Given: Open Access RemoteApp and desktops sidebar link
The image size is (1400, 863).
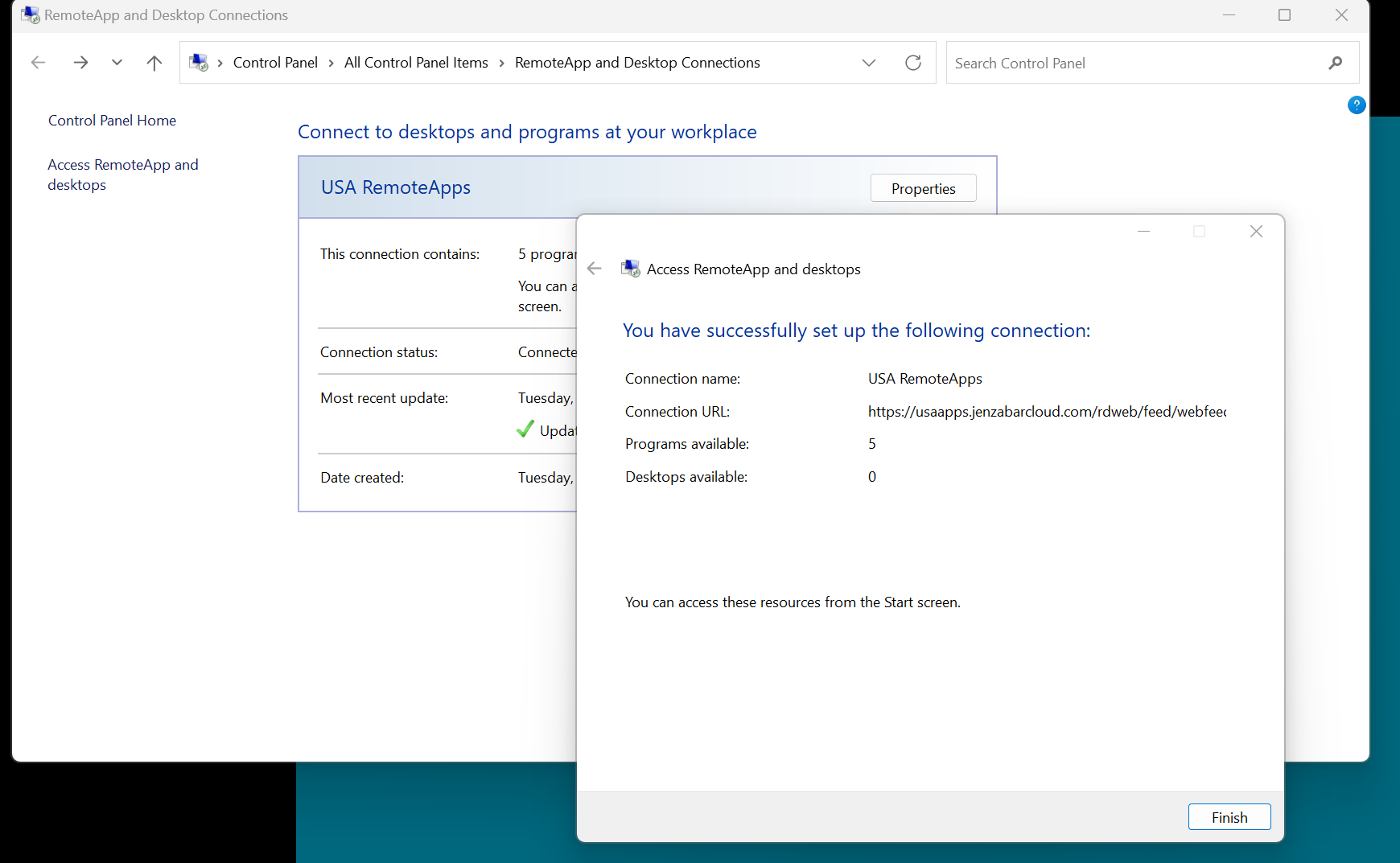Looking at the screenshot, I should click(x=123, y=175).
